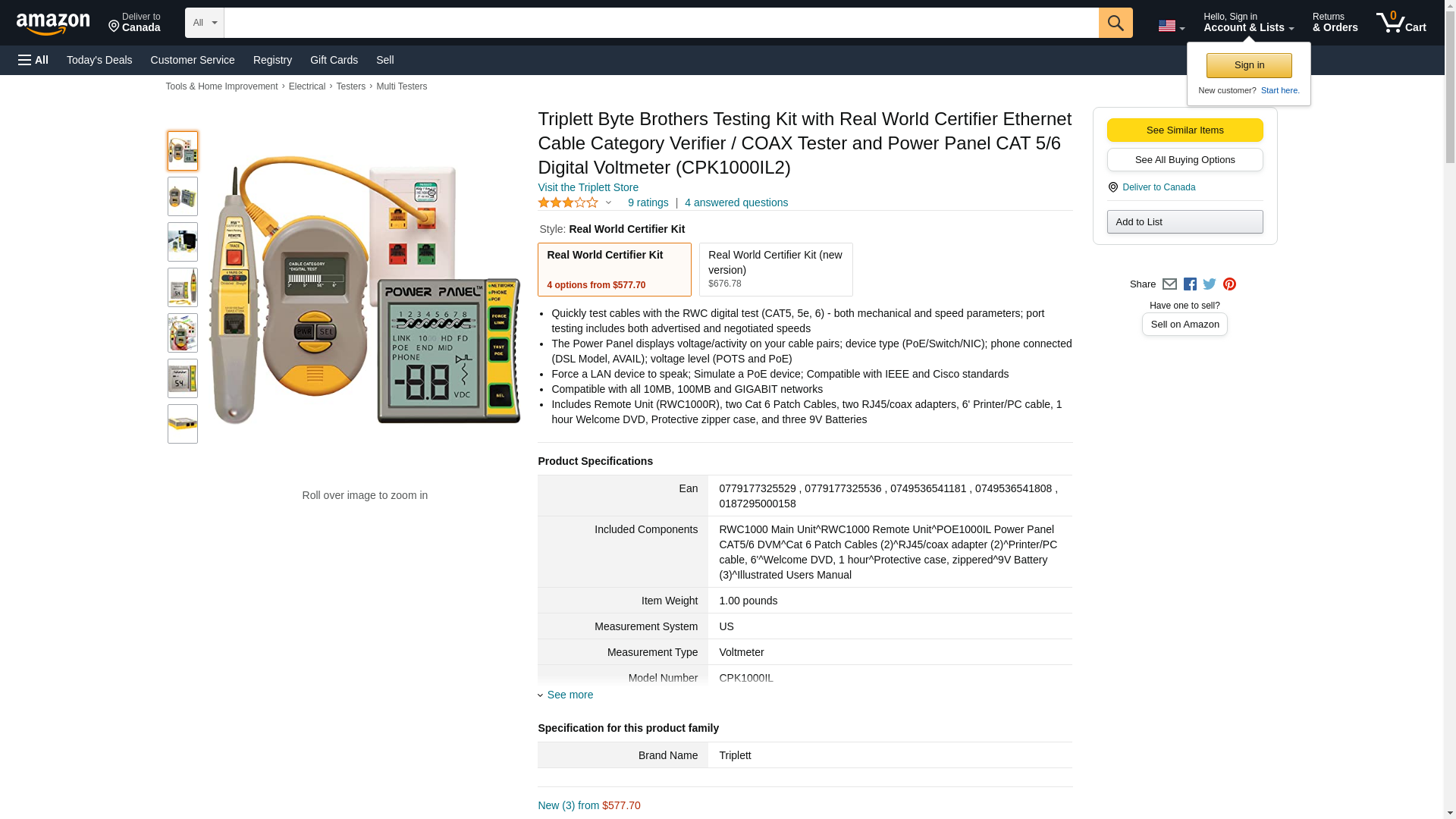Select the last product thumbnail image
1456x819 pixels.
coord(182,424)
